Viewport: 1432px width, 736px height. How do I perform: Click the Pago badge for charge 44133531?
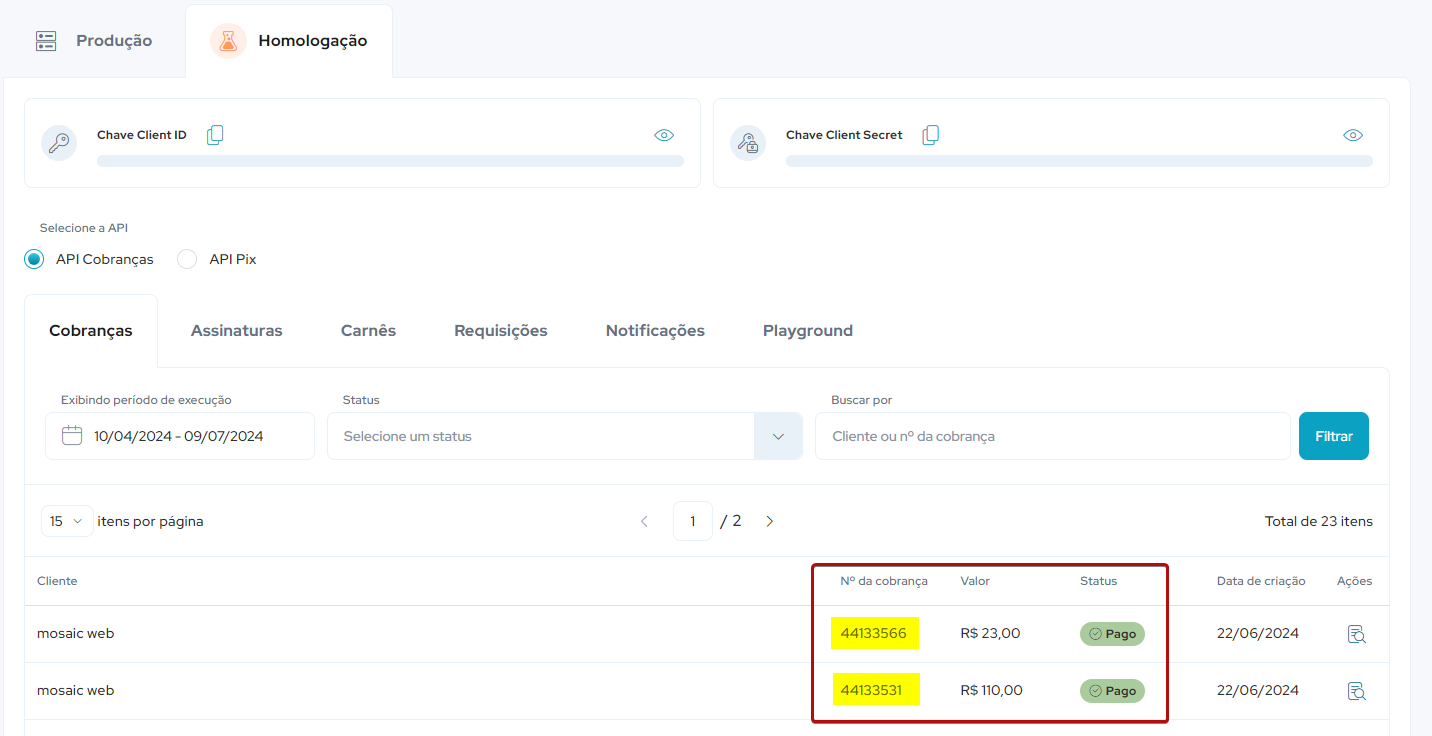(x=1112, y=691)
